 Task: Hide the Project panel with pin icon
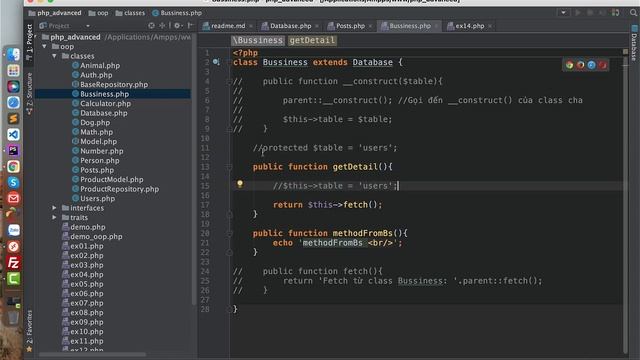(190, 25)
